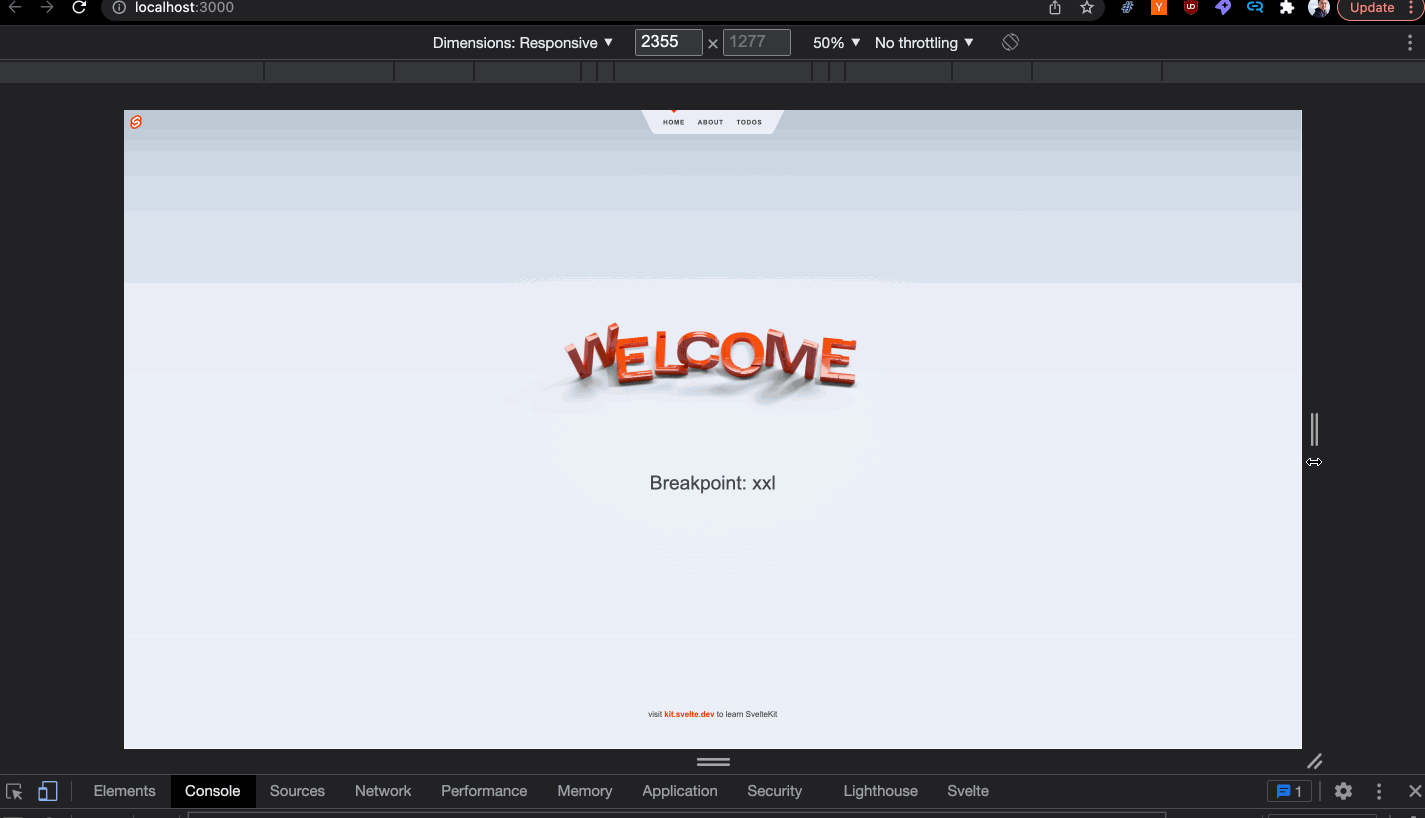View site information for localhost

coord(119,7)
